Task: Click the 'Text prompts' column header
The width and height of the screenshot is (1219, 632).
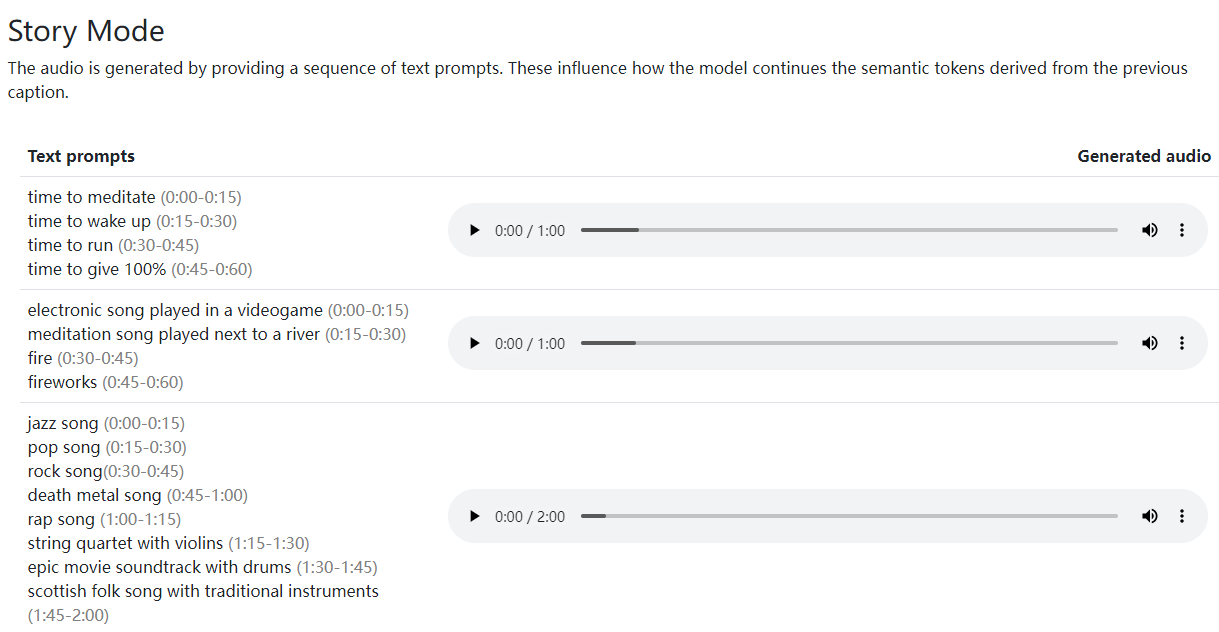Action: click(81, 156)
